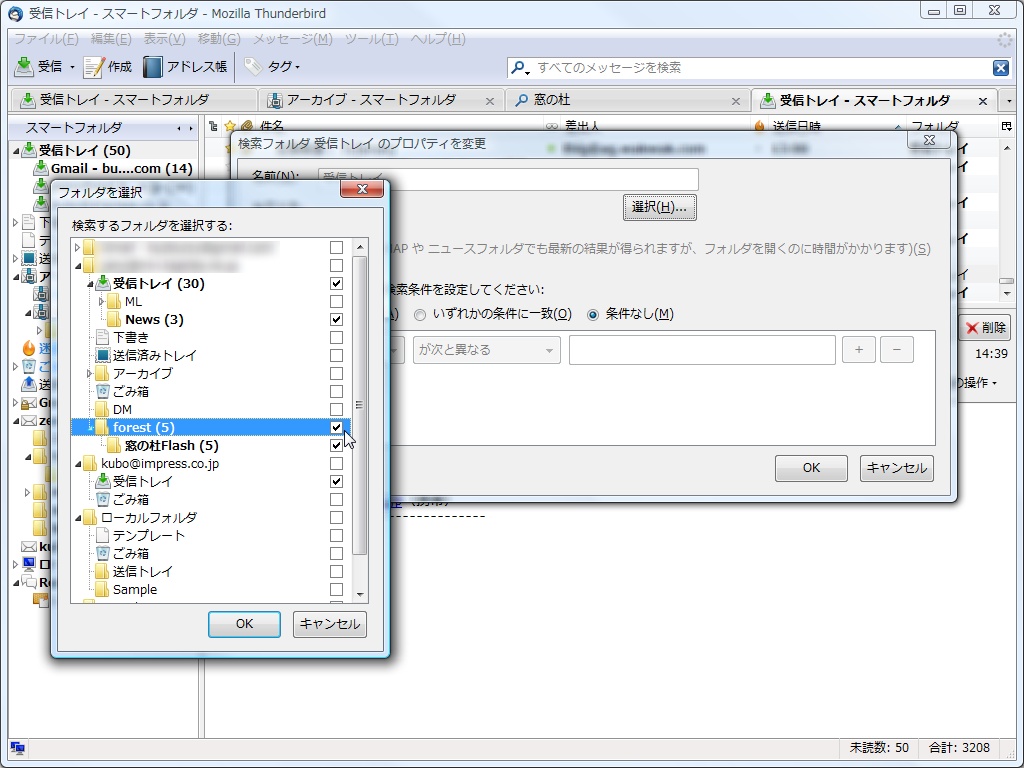1024x768 pixels.
Task: Click the 受信トレイ (50) icon in main sidebar
Action: pyautogui.click(x=29, y=150)
